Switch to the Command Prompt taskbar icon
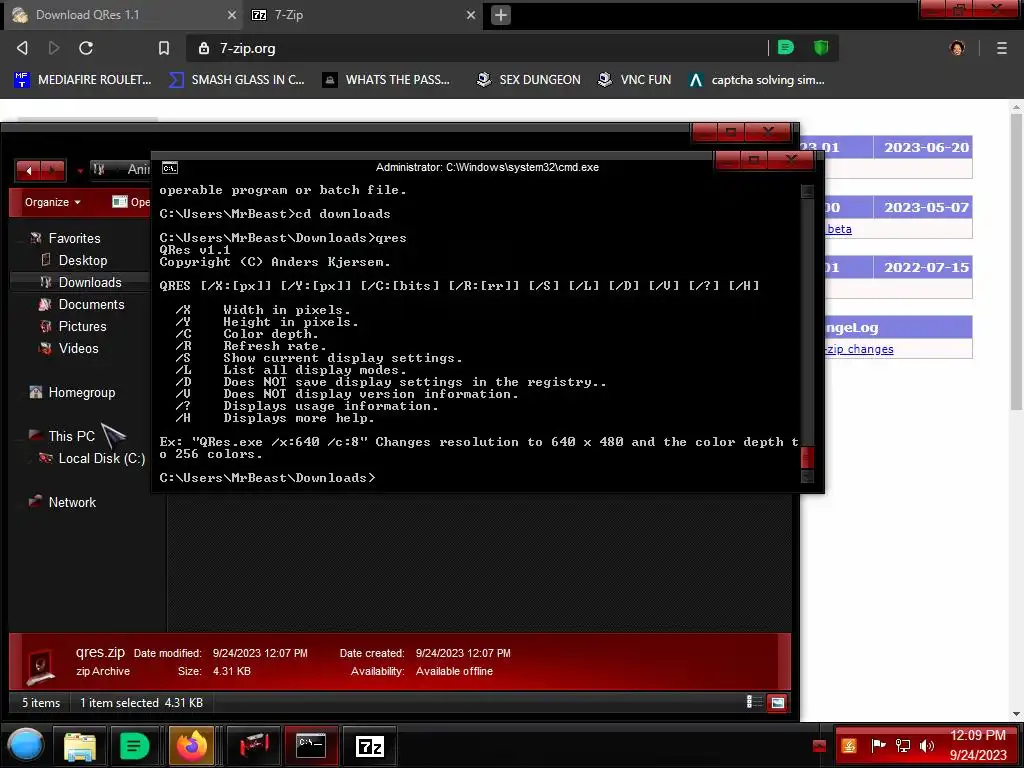 pyautogui.click(x=311, y=746)
